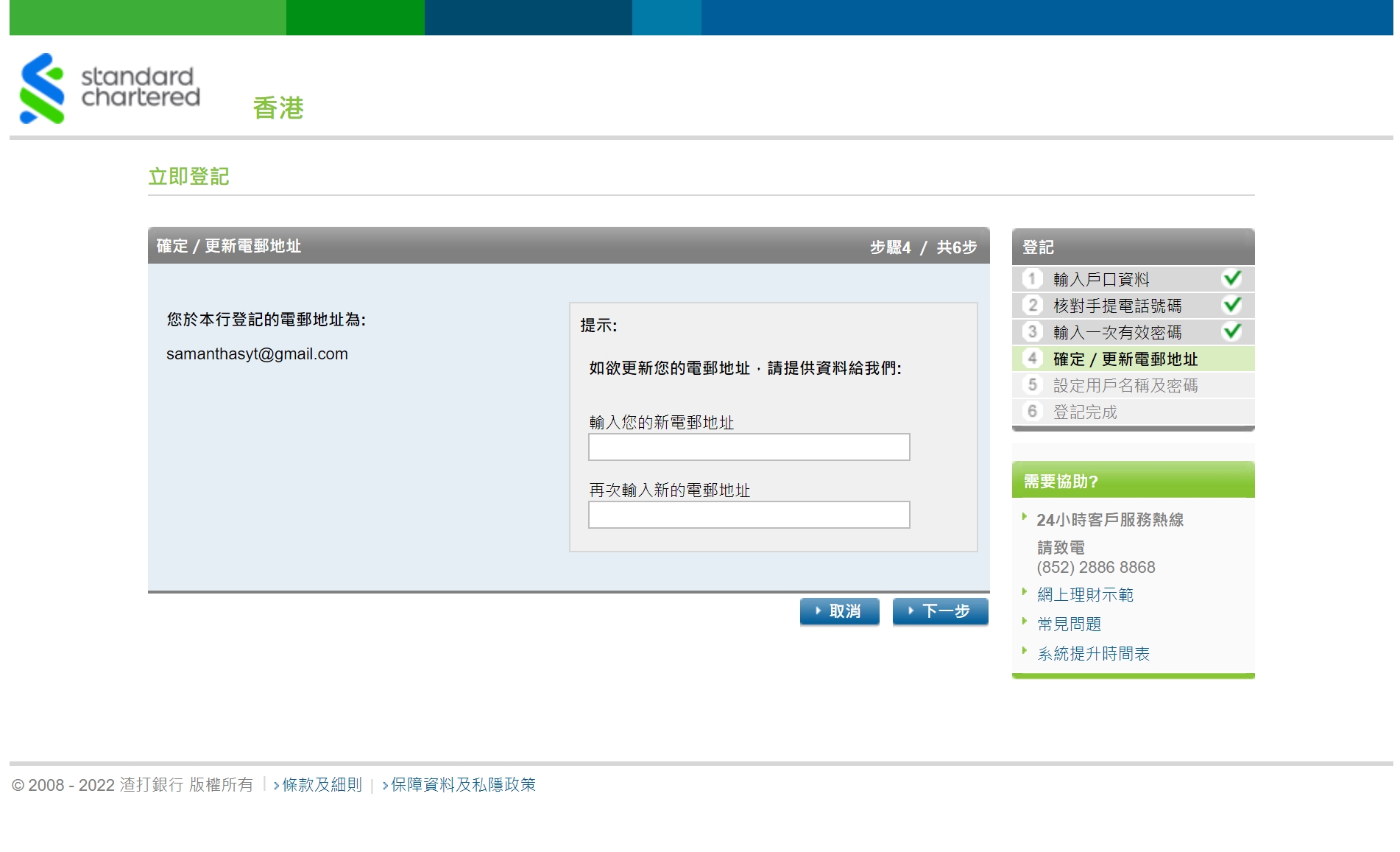This screenshot has width=1400, height=852.
Task: Open 條款及細則 in the footer
Action: [322, 785]
